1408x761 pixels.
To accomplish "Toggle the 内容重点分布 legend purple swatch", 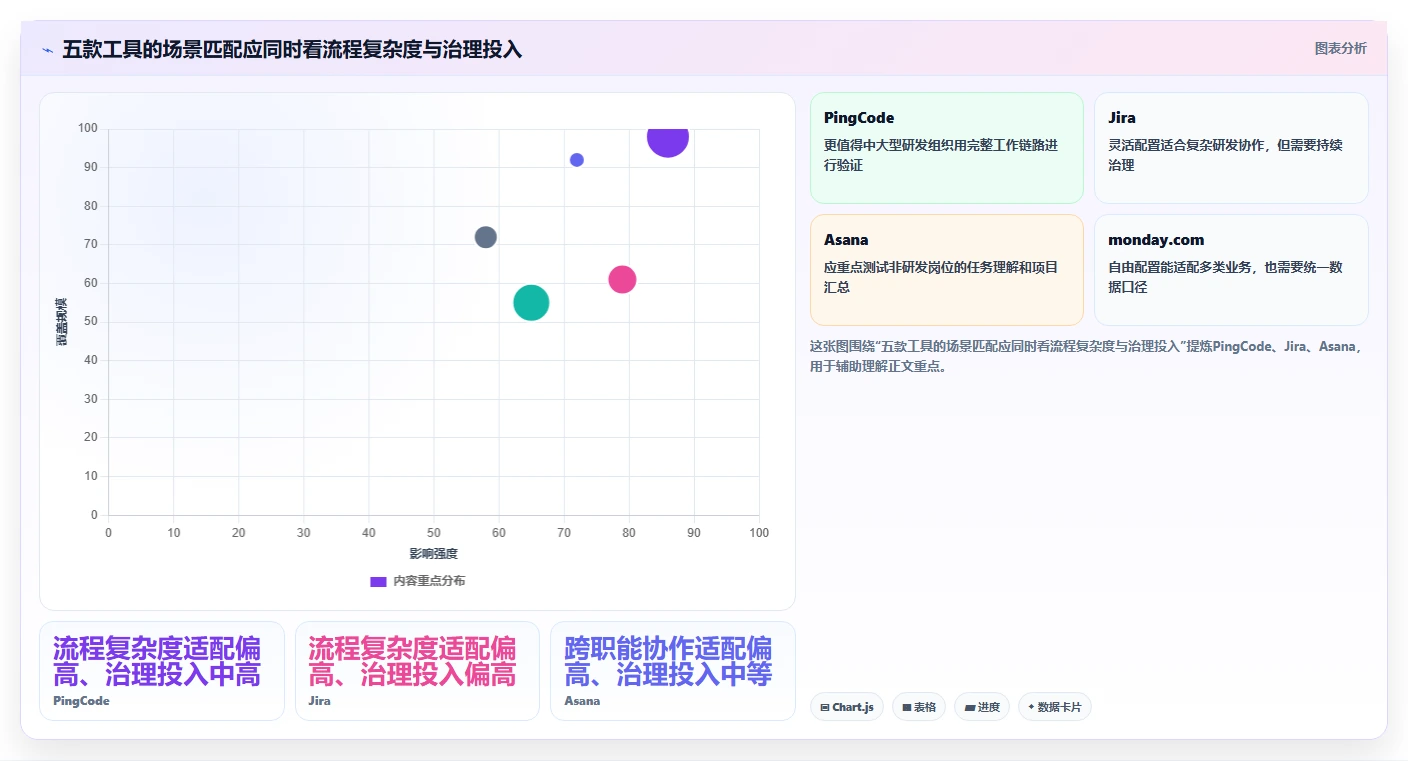I will [x=378, y=581].
